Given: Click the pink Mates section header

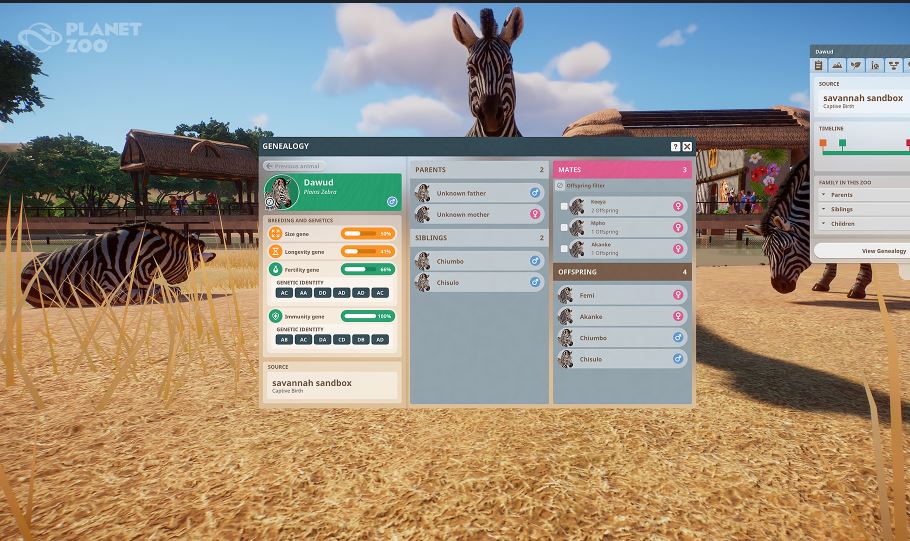Looking at the screenshot, I should [x=622, y=169].
